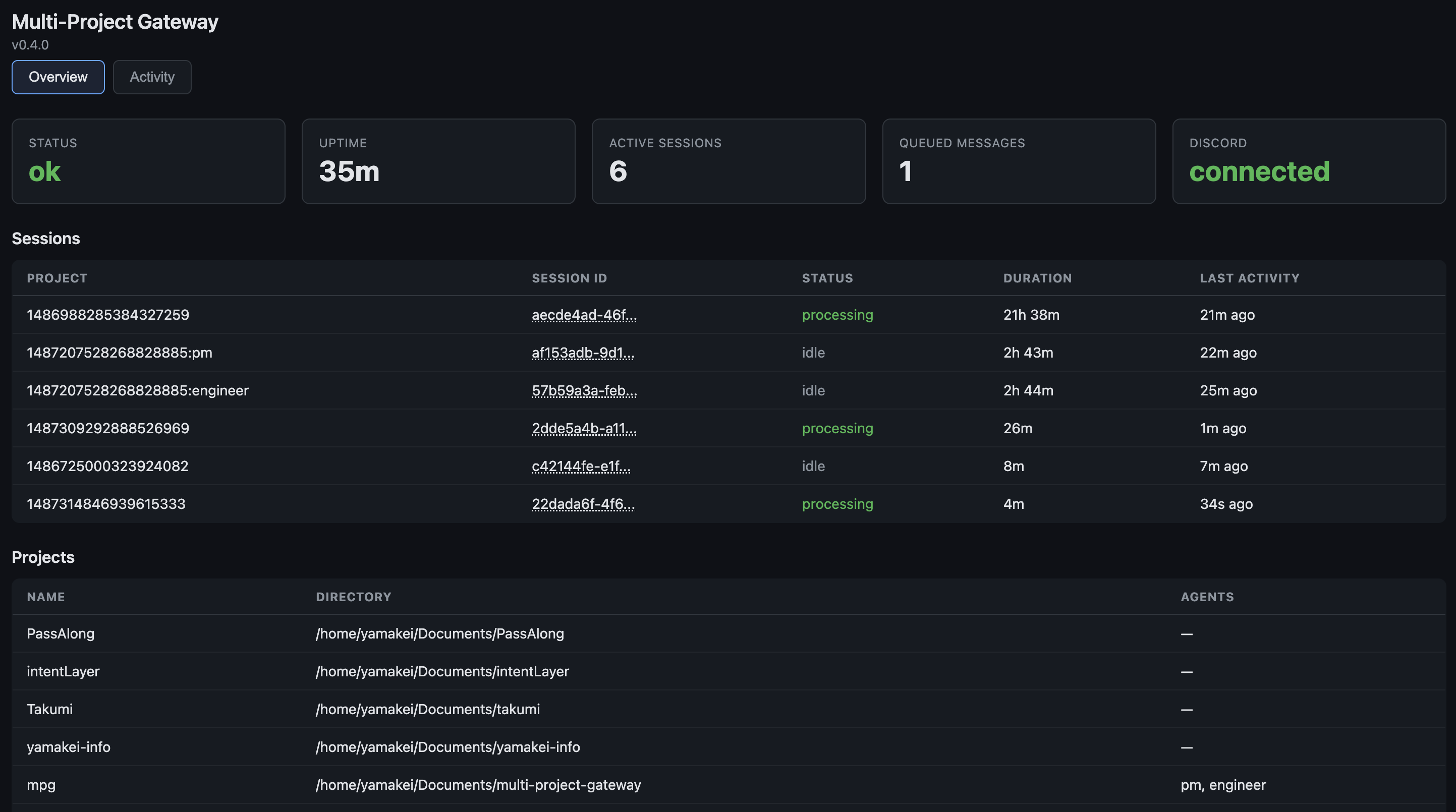
Task: Click session link c42144fe-e1f
Action: pyautogui.click(x=581, y=466)
